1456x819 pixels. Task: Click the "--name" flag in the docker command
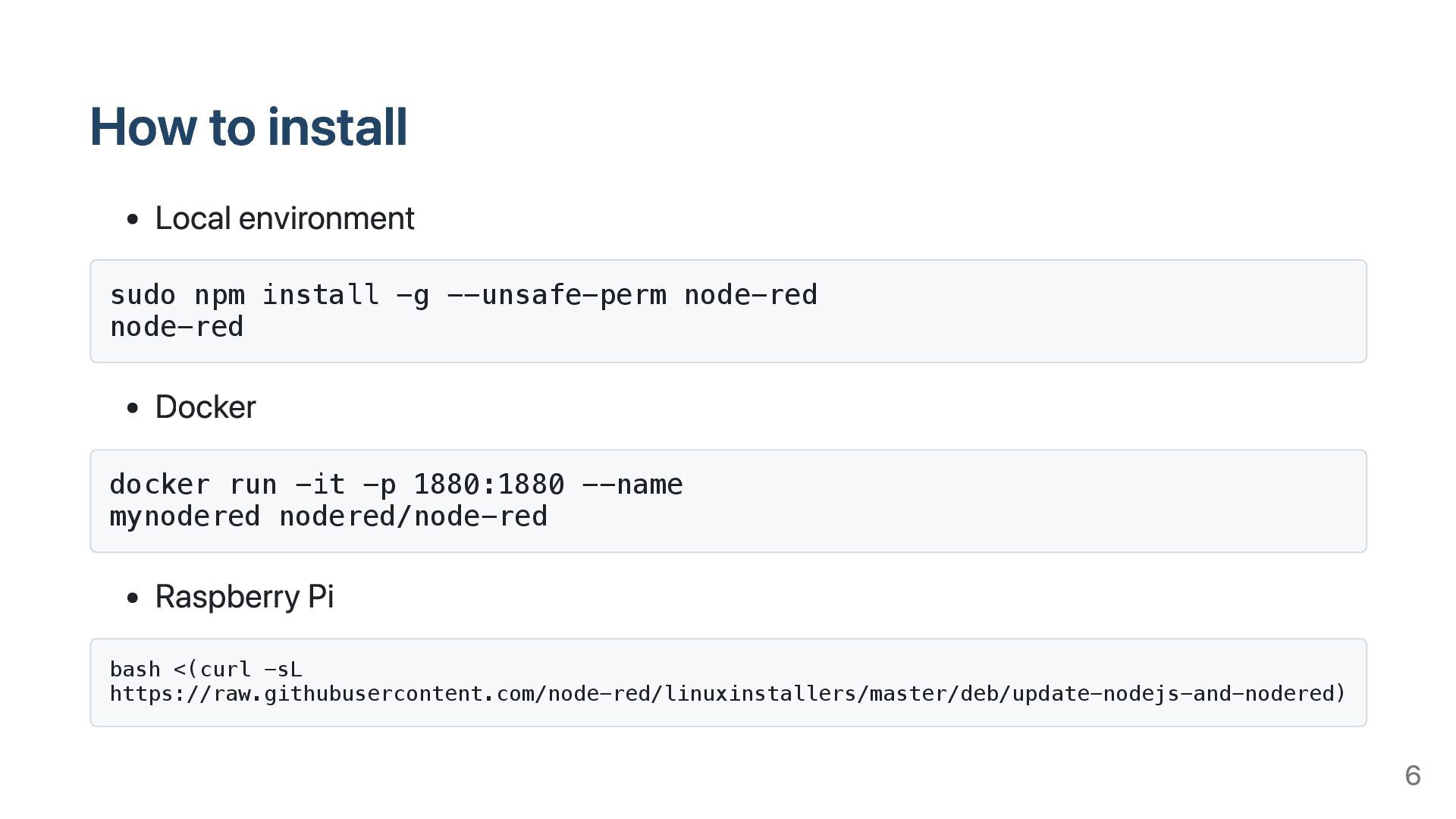(632, 485)
